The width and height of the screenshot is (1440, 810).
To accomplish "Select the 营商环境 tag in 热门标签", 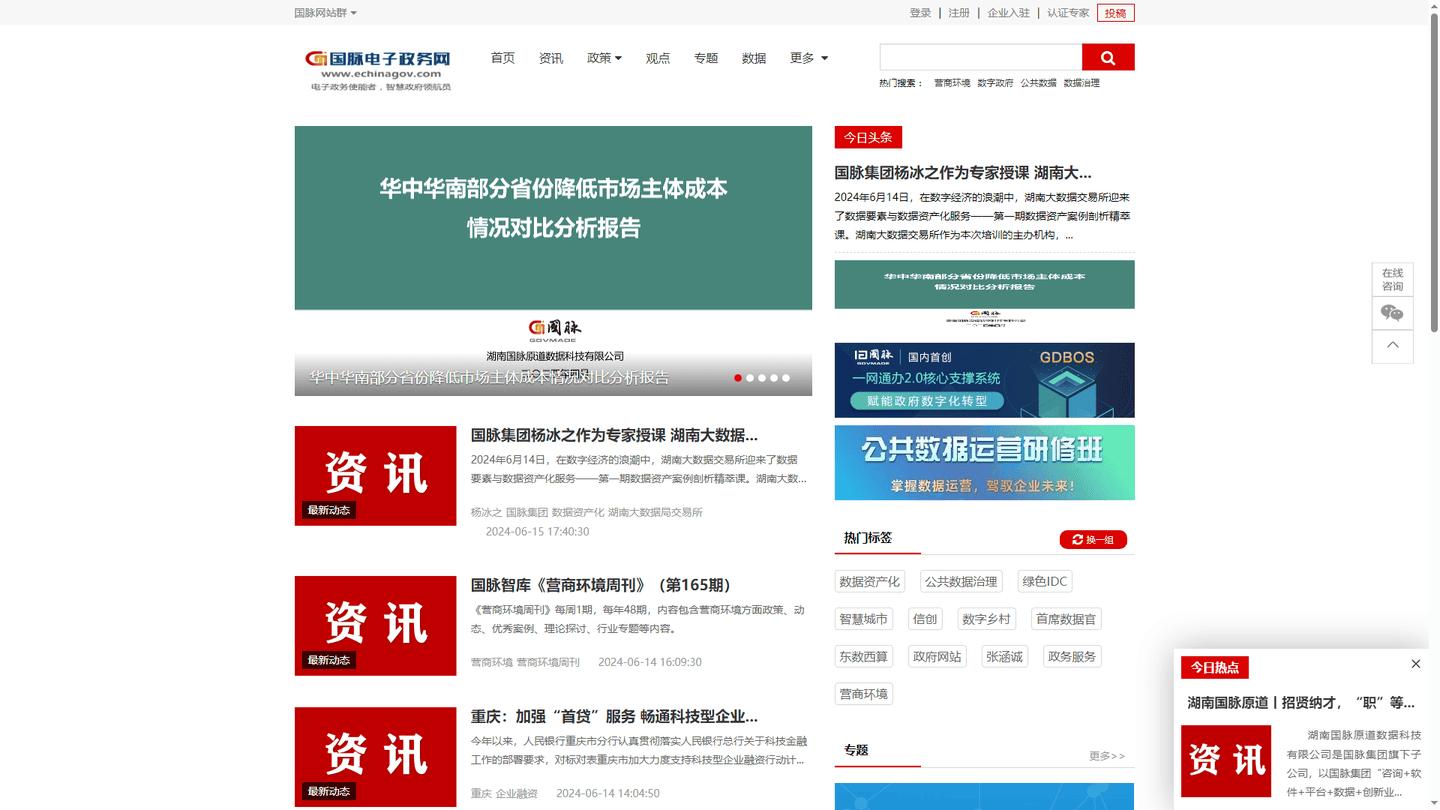I will click(864, 694).
